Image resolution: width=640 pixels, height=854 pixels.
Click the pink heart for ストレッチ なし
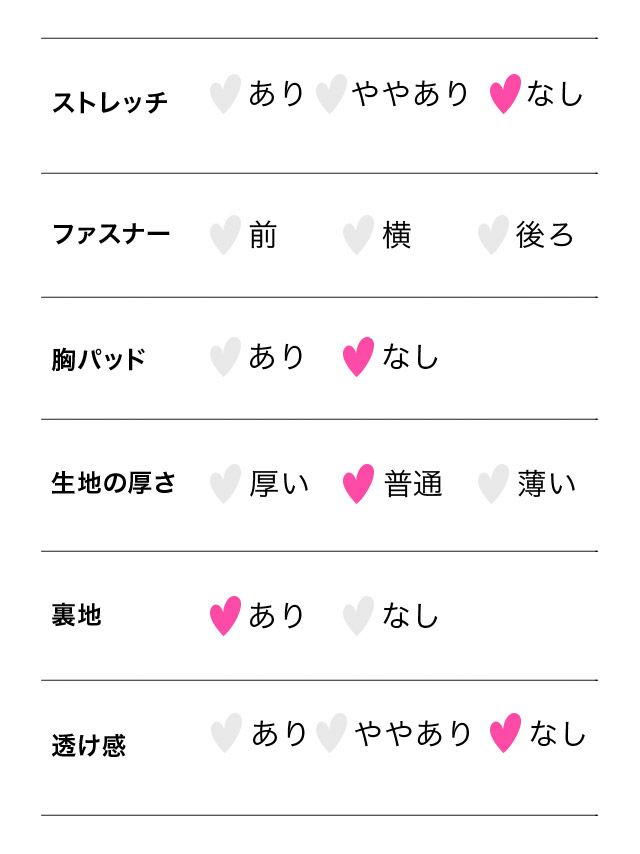[x=505, y=95]
